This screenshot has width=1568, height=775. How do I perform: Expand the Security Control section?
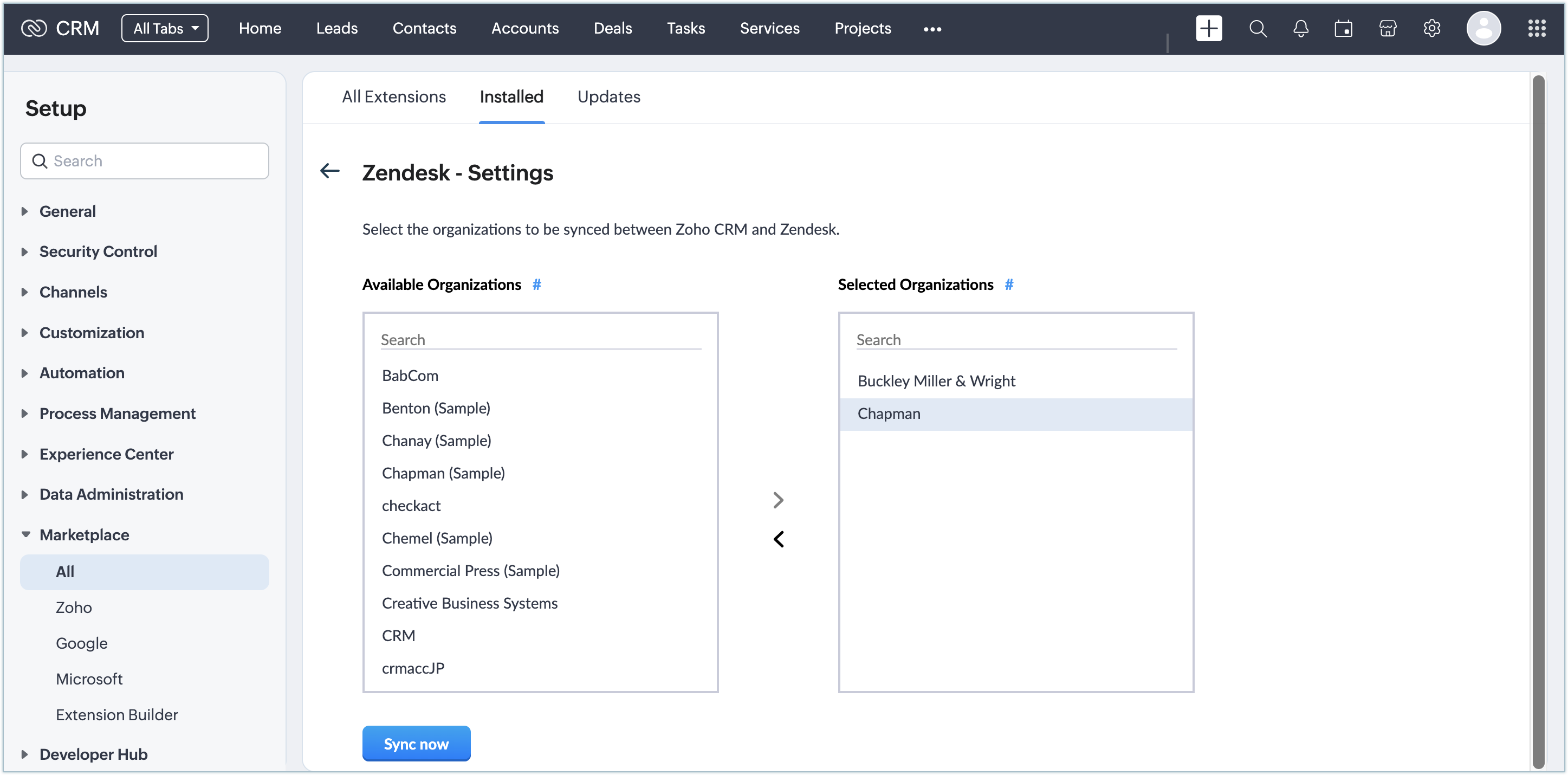[98, 251]
